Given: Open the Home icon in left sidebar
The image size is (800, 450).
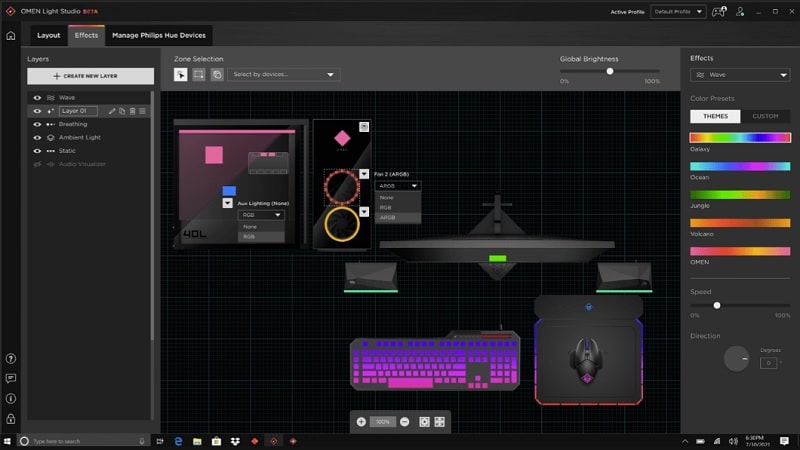Looking at the screenshot, I should point(11,36).
